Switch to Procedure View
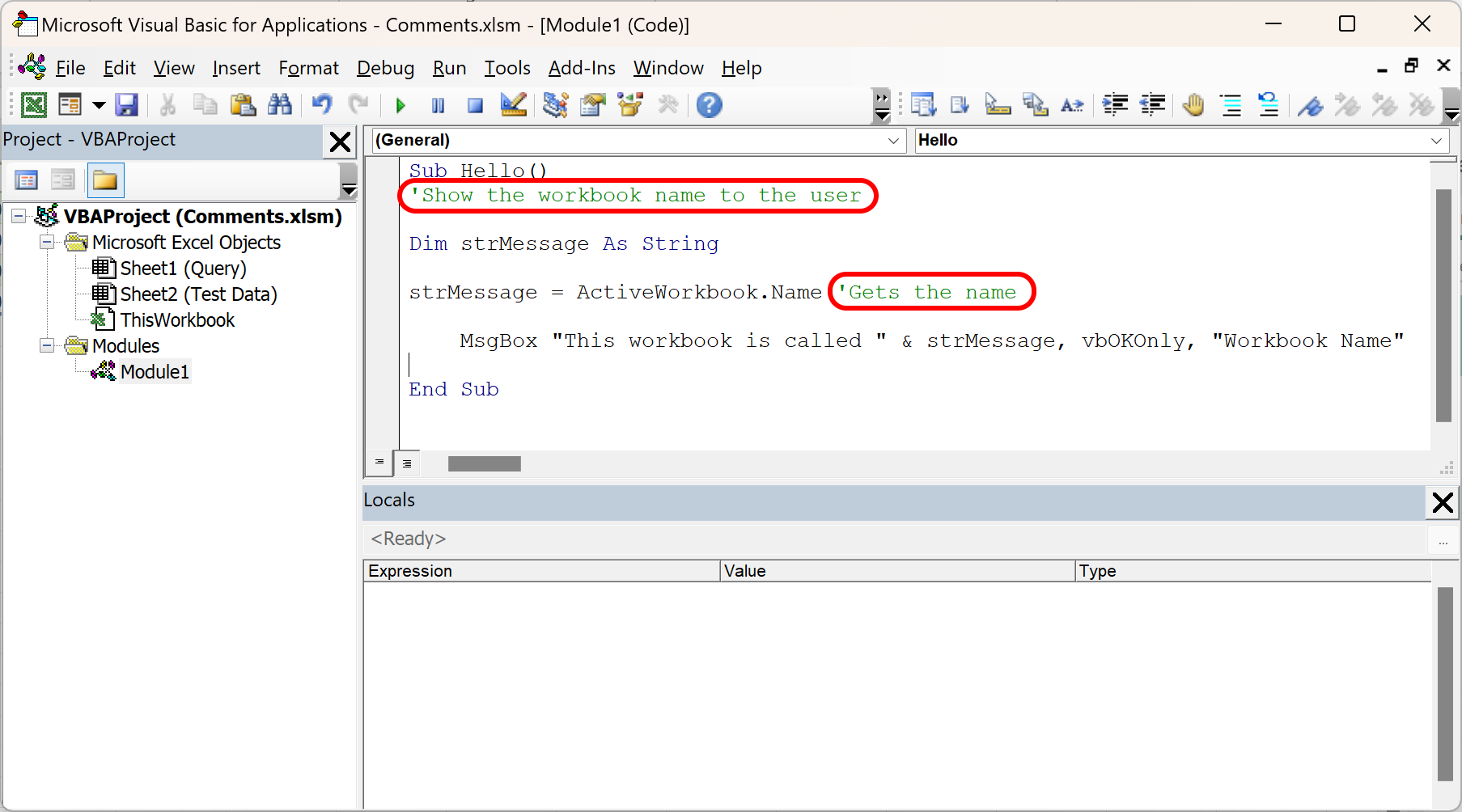The height and width of the screenshot is (812, 1462). [379, 462]
